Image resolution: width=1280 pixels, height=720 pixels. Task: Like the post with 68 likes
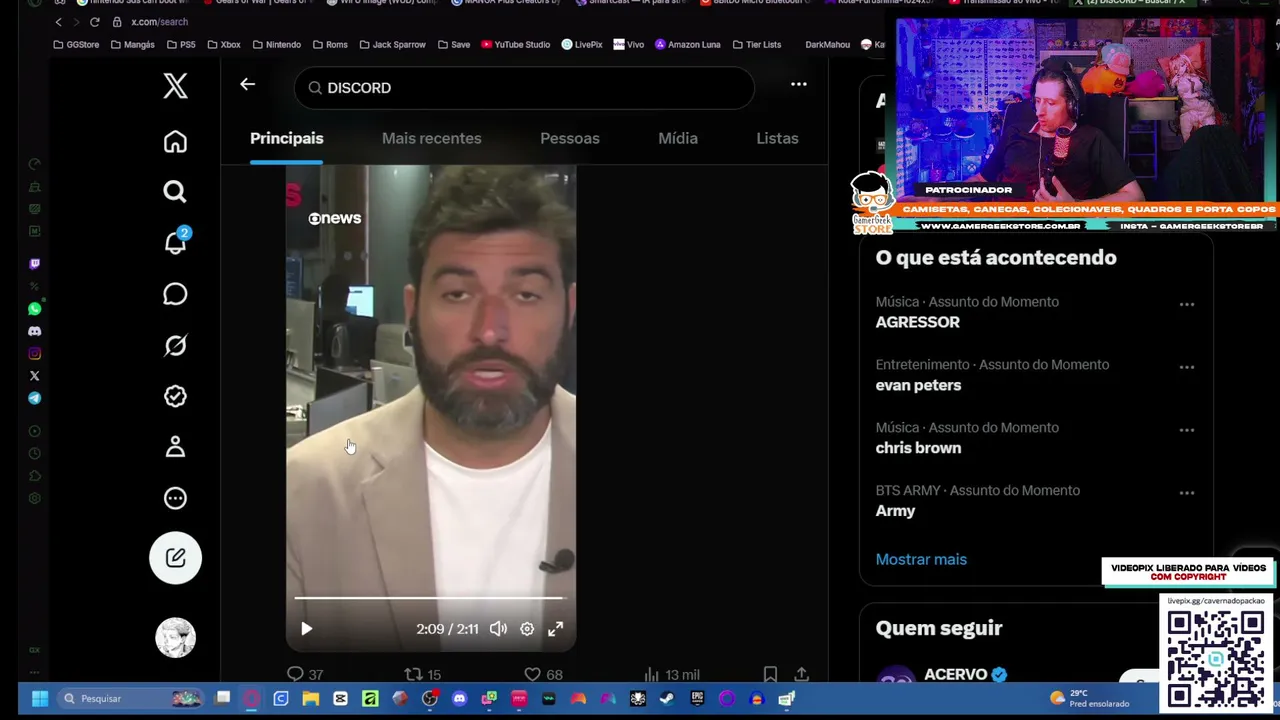tap(543, 675)
